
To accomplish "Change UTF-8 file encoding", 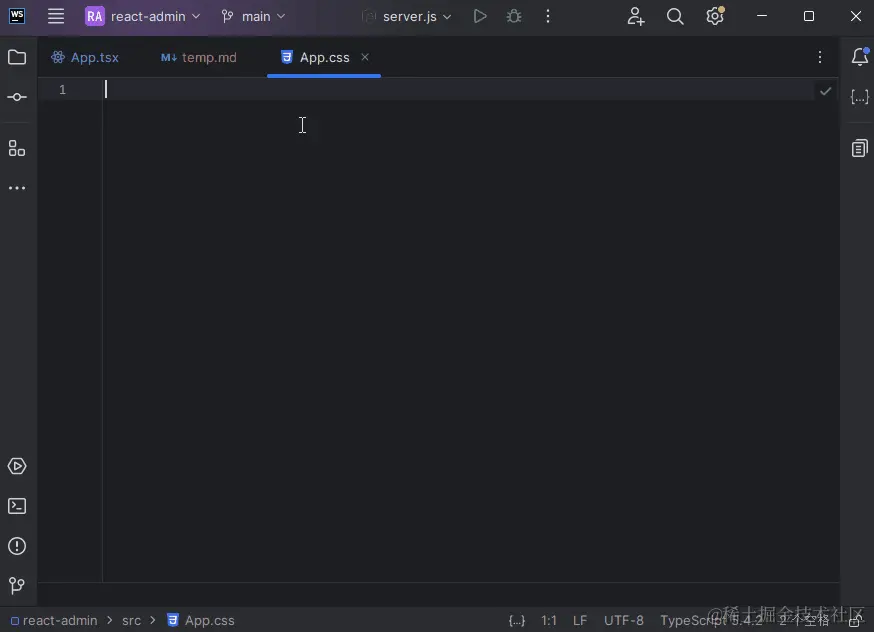I will [x=624, y=620].
